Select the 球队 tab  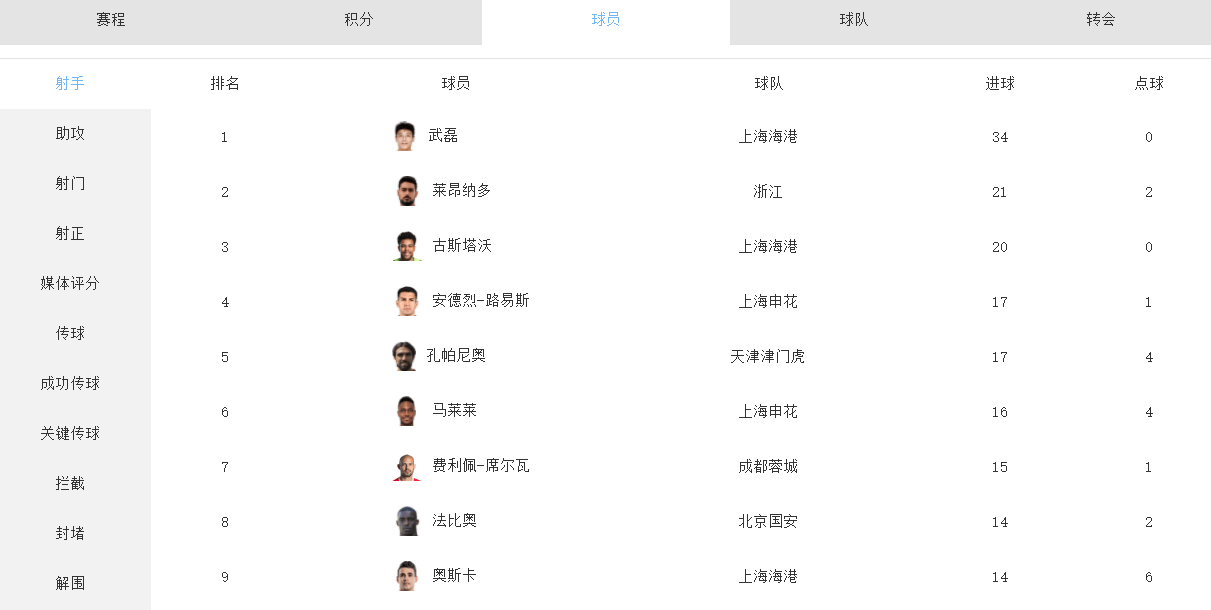click(854, 20)
